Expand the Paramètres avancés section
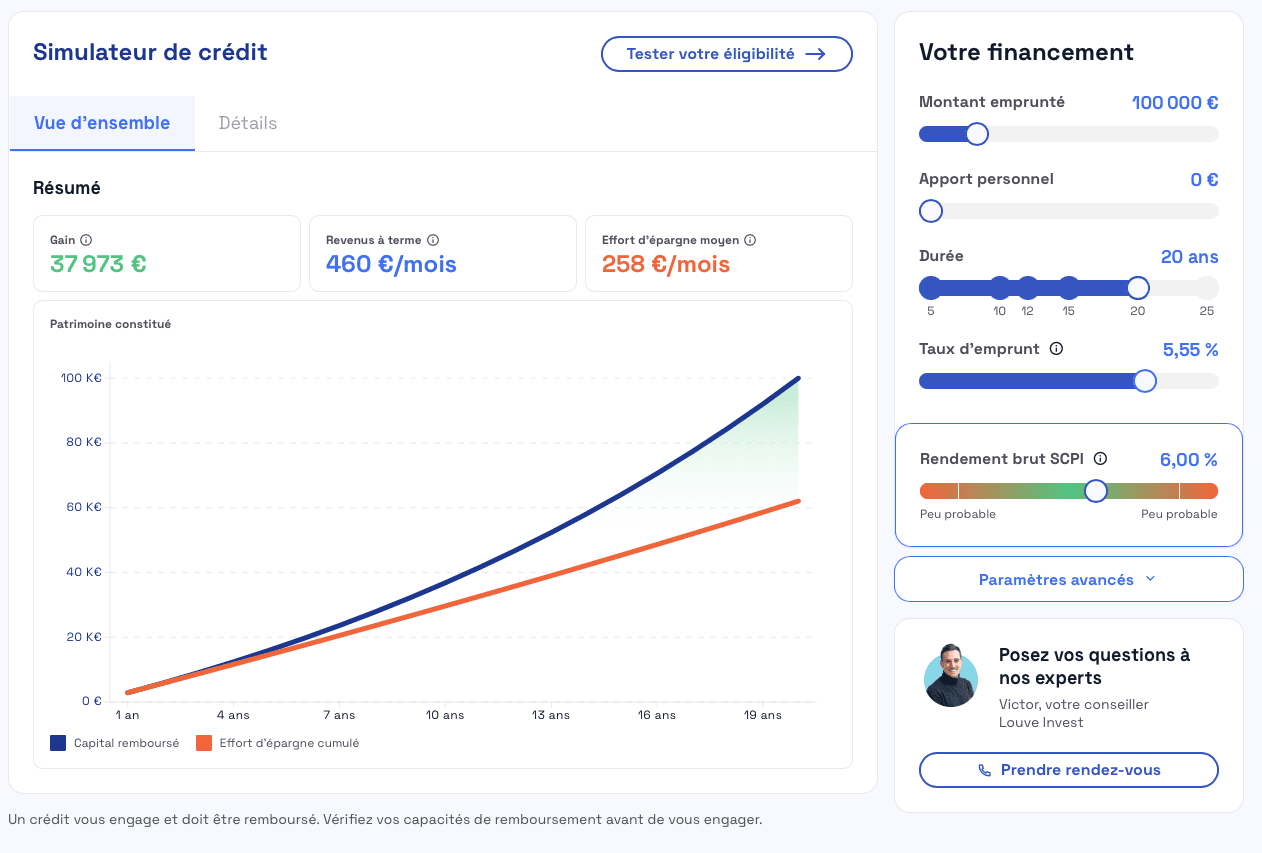This screenshot has height=853, width=1262. point(1067,580)
